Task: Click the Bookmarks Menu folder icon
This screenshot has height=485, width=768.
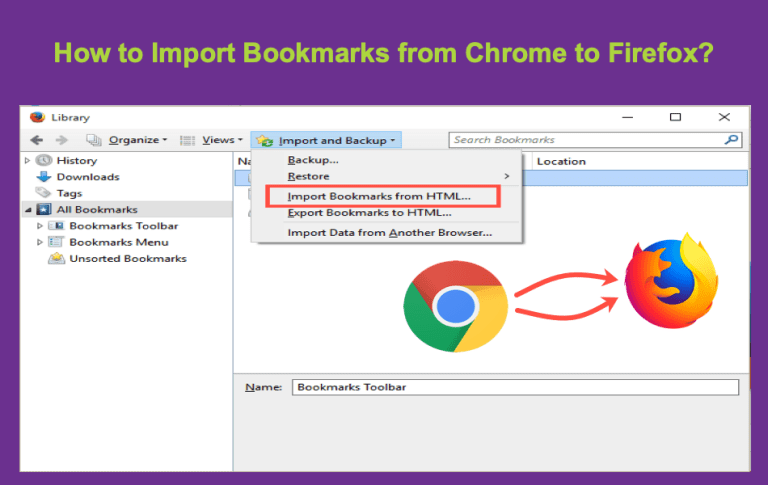Action: pyautogui.click(x=56, y=242)
